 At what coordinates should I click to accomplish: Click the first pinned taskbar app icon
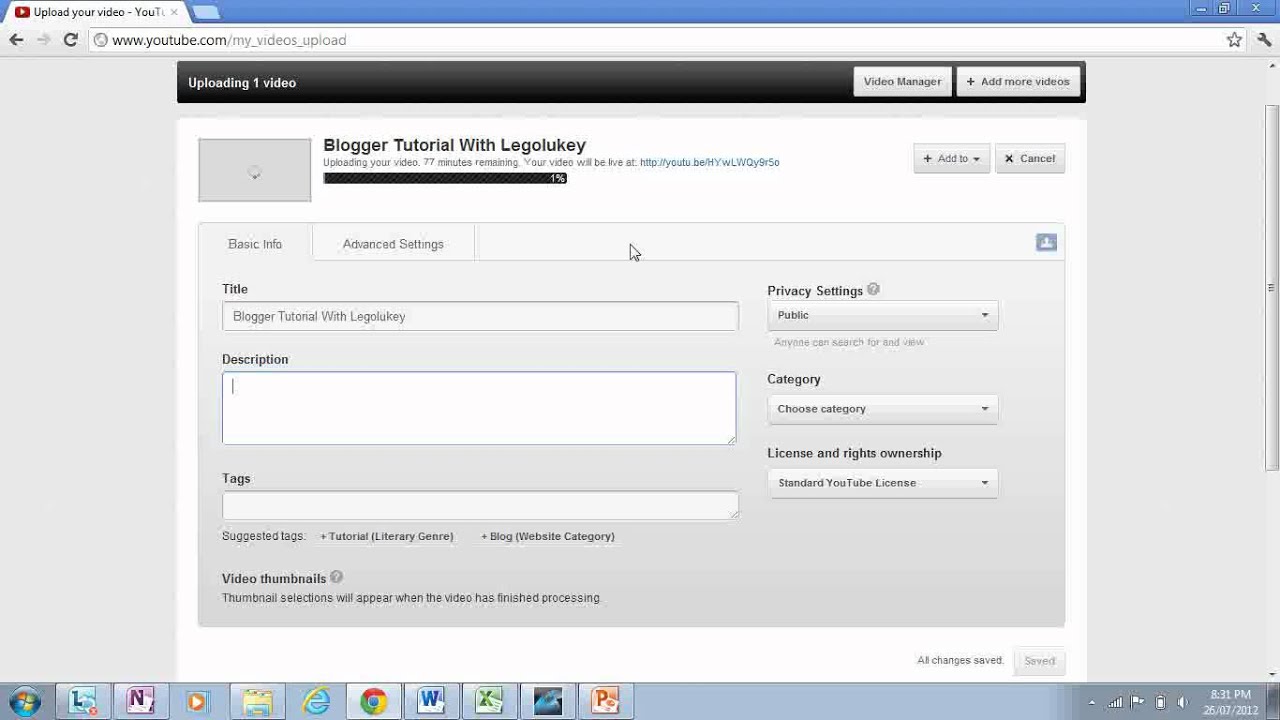click(x=82, y=701)
